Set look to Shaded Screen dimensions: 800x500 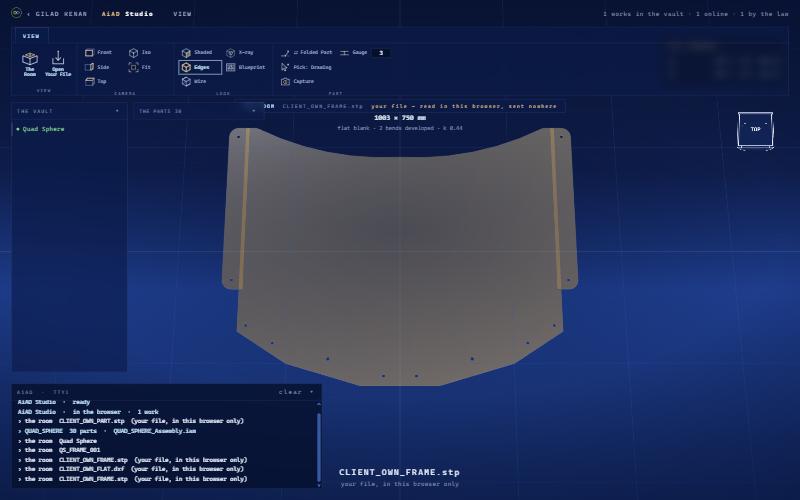[x=197, y=53]
